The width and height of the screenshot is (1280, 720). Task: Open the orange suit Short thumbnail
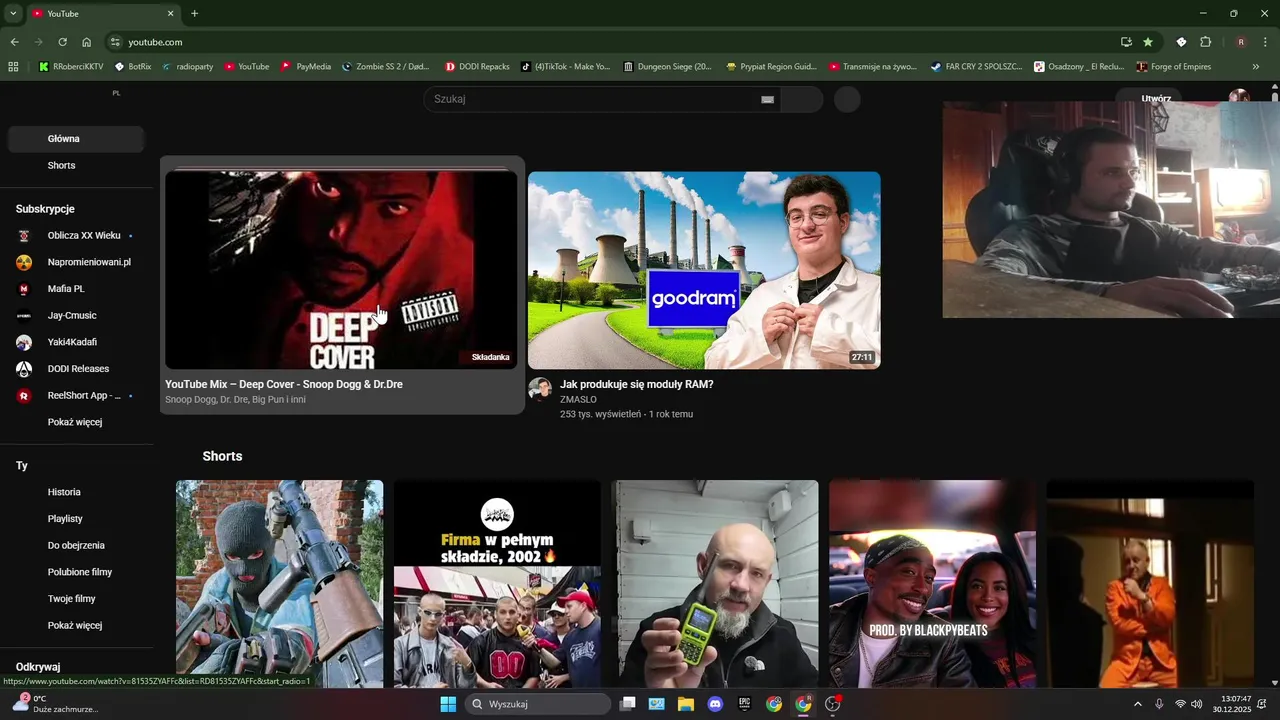click(1150, 583)
